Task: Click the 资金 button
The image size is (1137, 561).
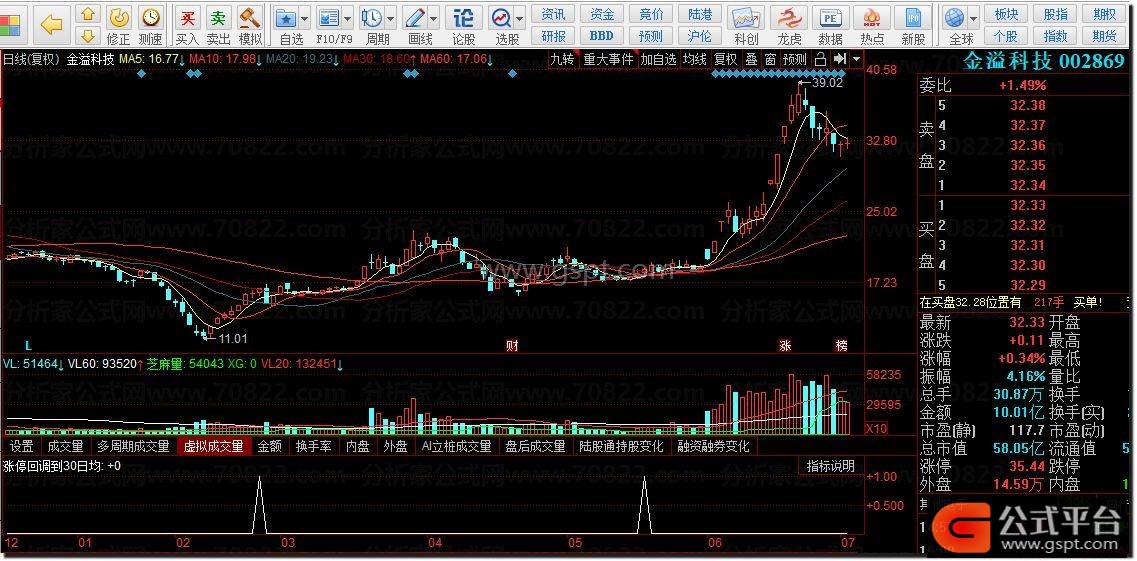Action: (x=602, y=14)
